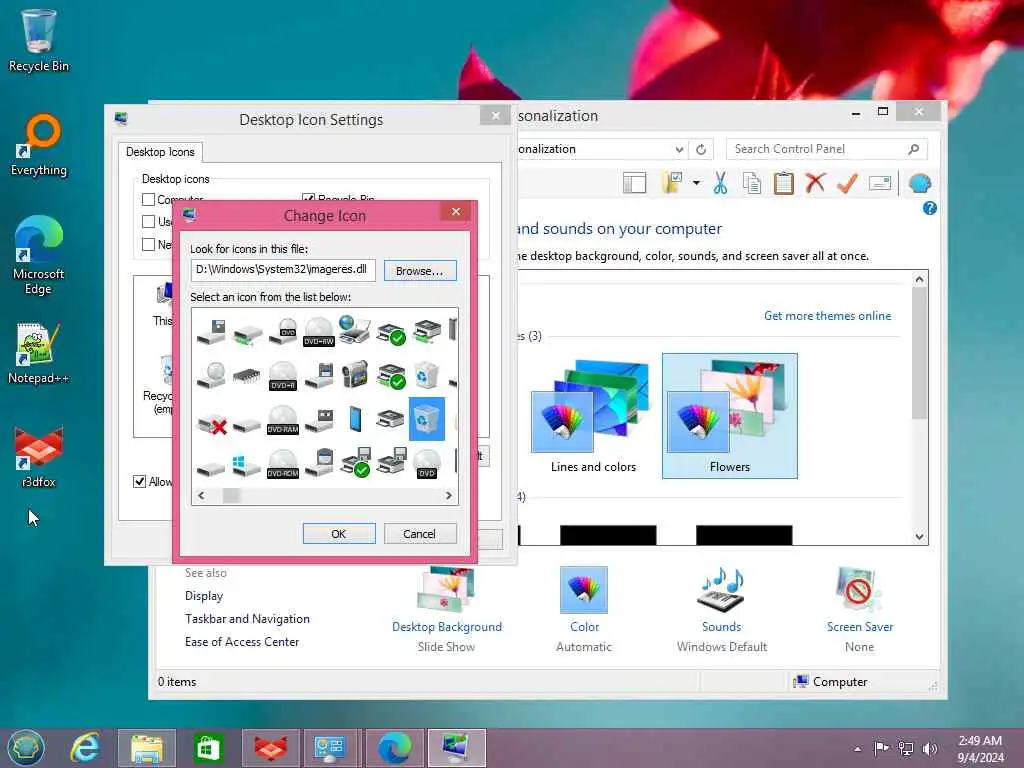This screenshot has width=1024, height=768.
Task: Open the Notepad++ desktop shortcut
Action: coord(38,353)
